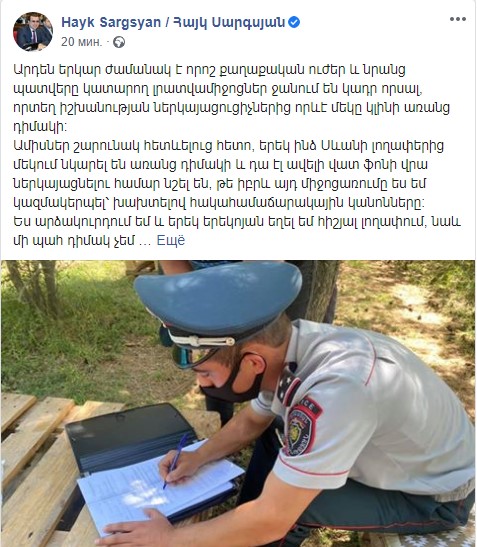
Task: Open the three-dot post options menu
Action: 457,19
